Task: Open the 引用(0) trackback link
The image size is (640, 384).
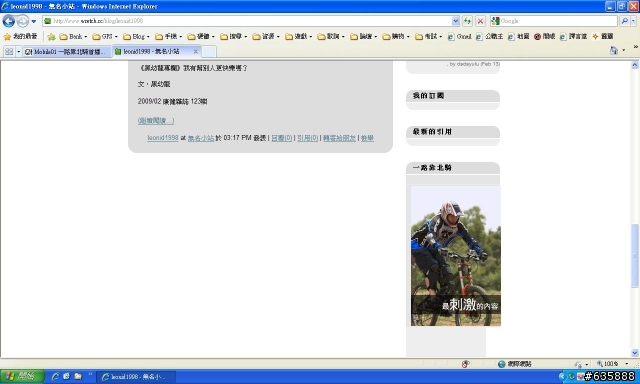Action: 307,138
